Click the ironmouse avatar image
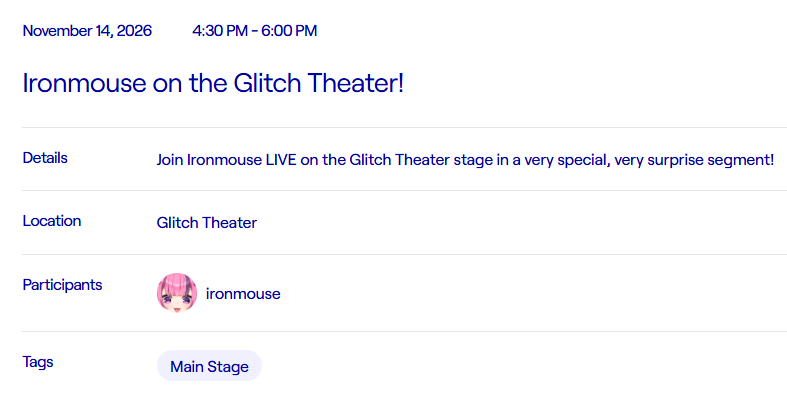The height and width of the screenshot is (401, 787). point(177,293)
